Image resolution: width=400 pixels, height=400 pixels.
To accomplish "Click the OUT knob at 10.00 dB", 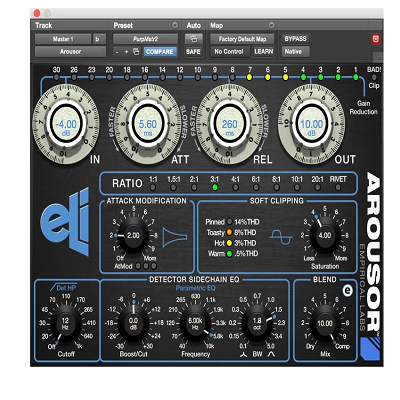I will coord(312,125).
